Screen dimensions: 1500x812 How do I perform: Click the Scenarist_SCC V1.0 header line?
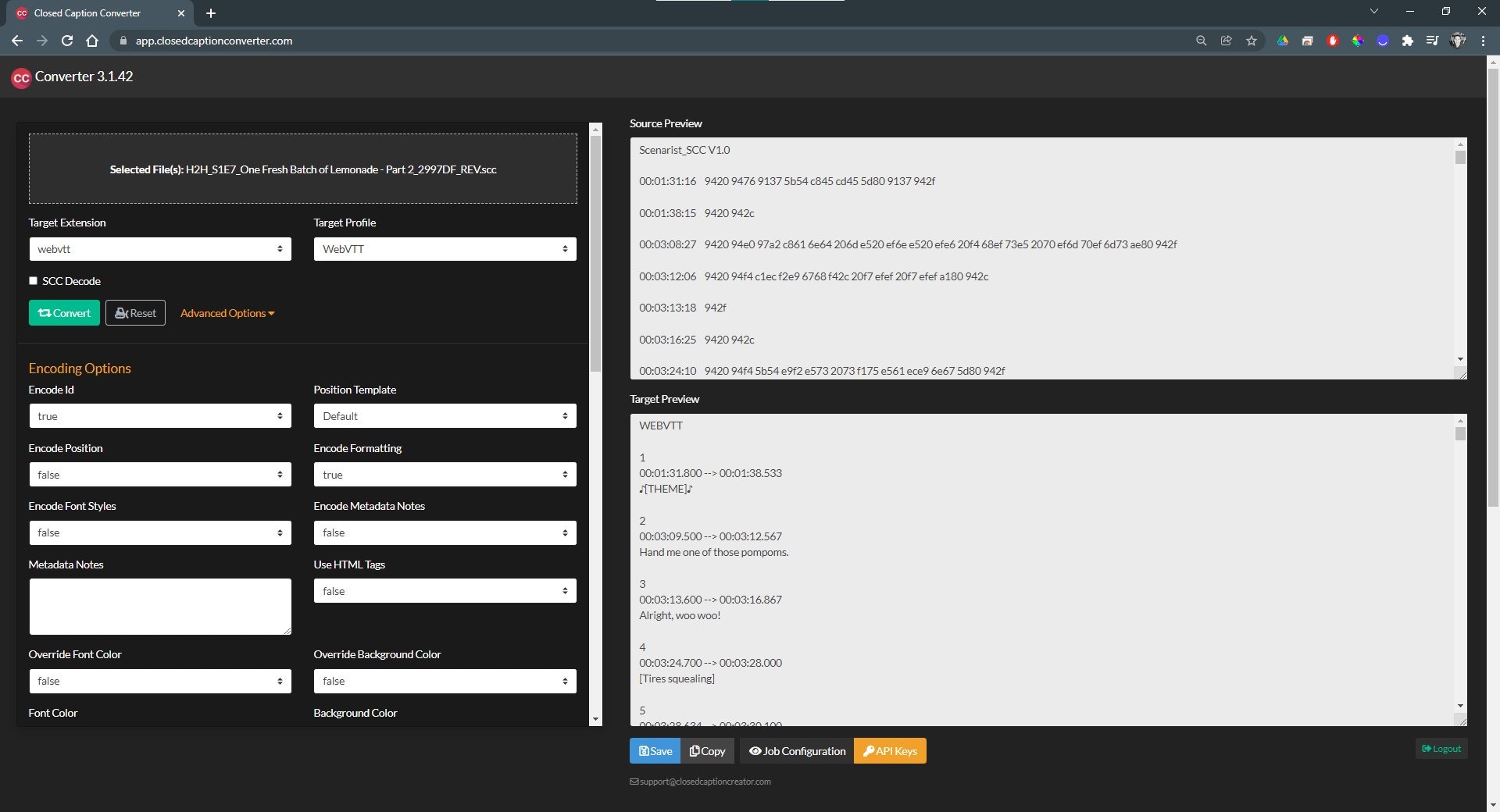[x=684, y=150]
